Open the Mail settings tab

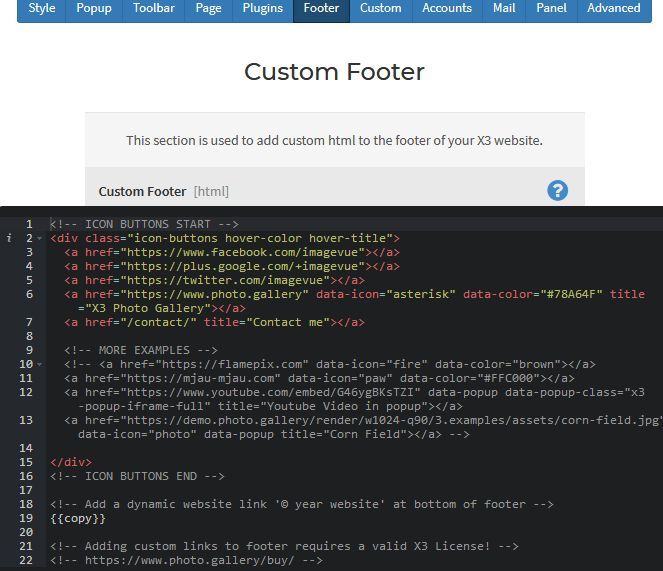point(504,8)
